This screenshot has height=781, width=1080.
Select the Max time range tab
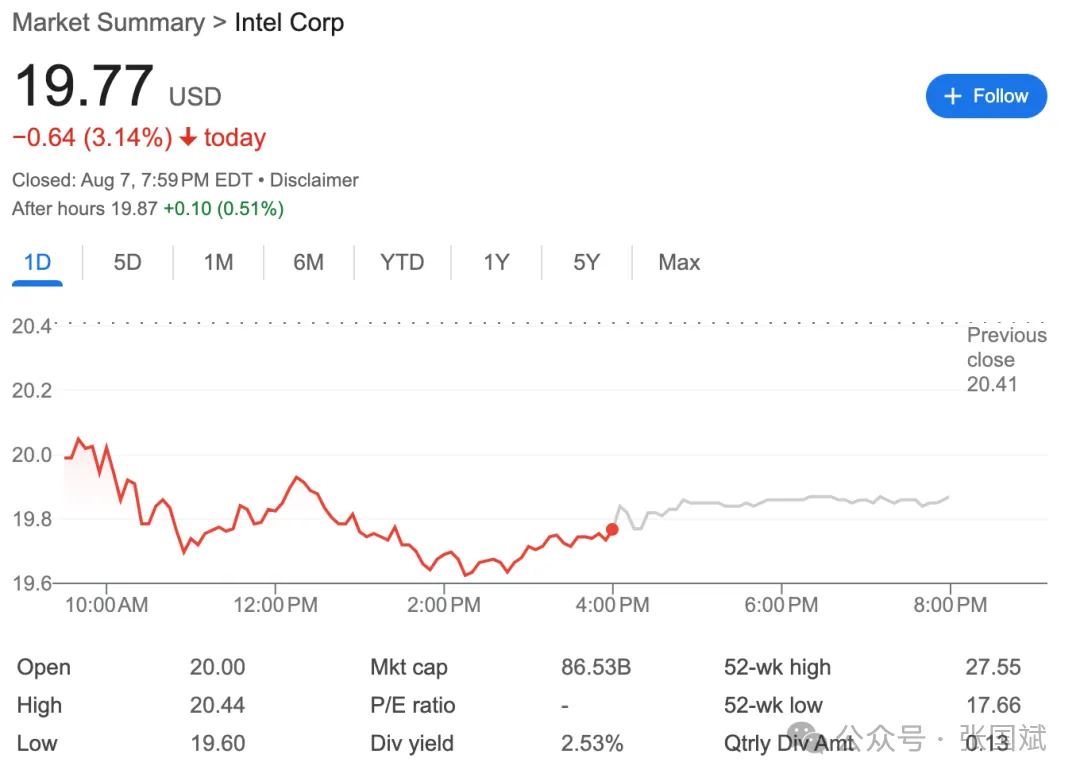[x=679, y=263]
